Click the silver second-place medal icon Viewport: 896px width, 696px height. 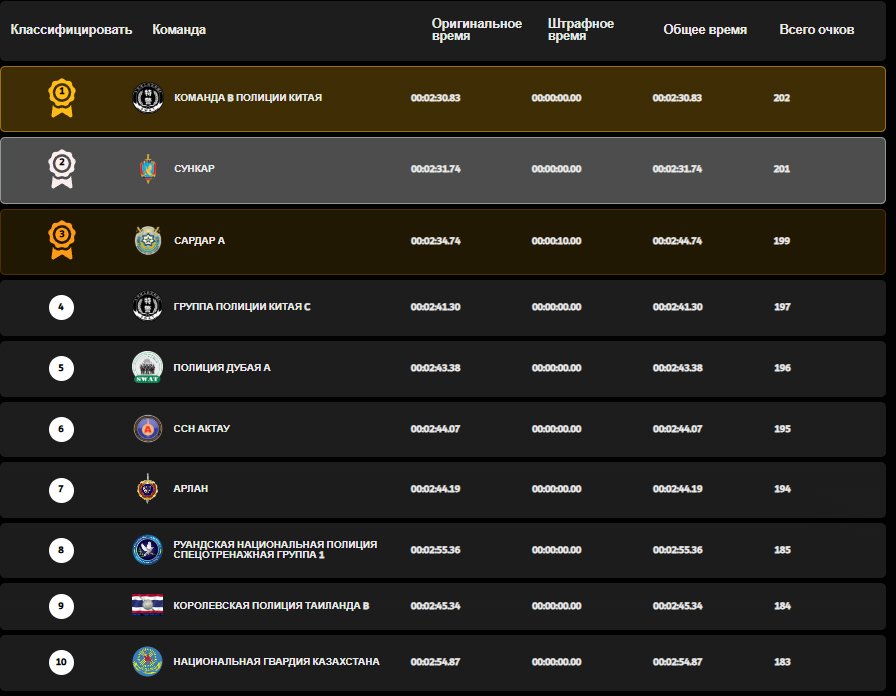click(x=62, y=169)
